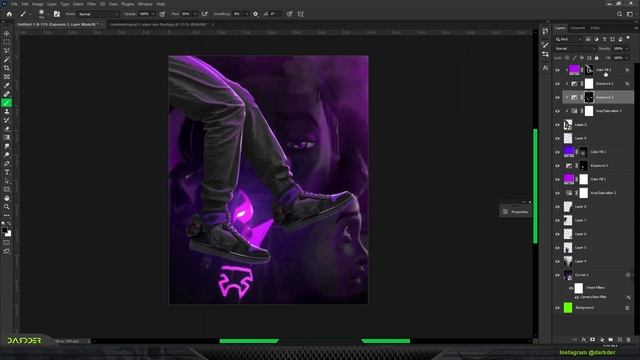Click the foreground color swatch
This screenshot has width=640, height=360.
click(x=4, y=231)
